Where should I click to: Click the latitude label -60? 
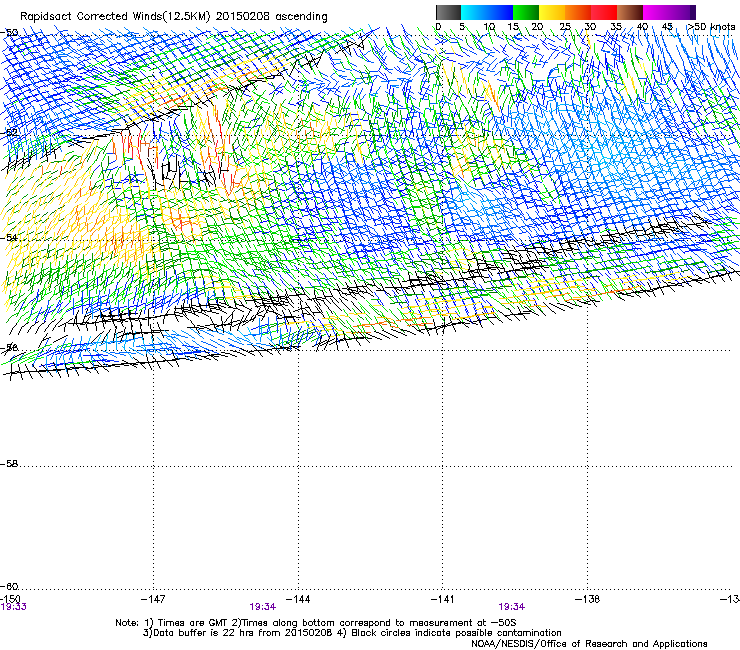pyautogui.click(x=9, y=586)
